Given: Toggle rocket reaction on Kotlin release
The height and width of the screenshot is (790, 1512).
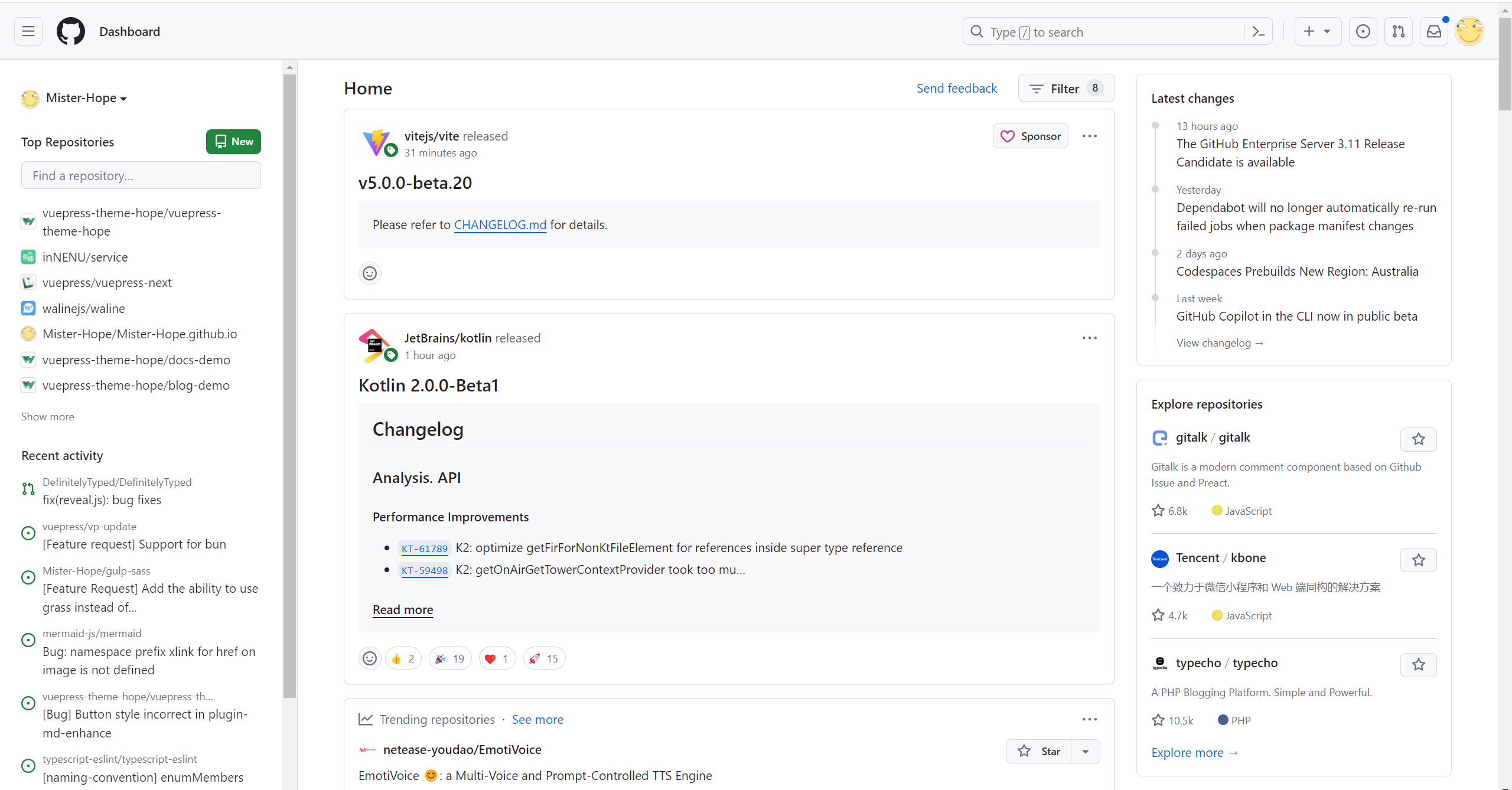Looking at the screenshot, I should click(544, 658).
